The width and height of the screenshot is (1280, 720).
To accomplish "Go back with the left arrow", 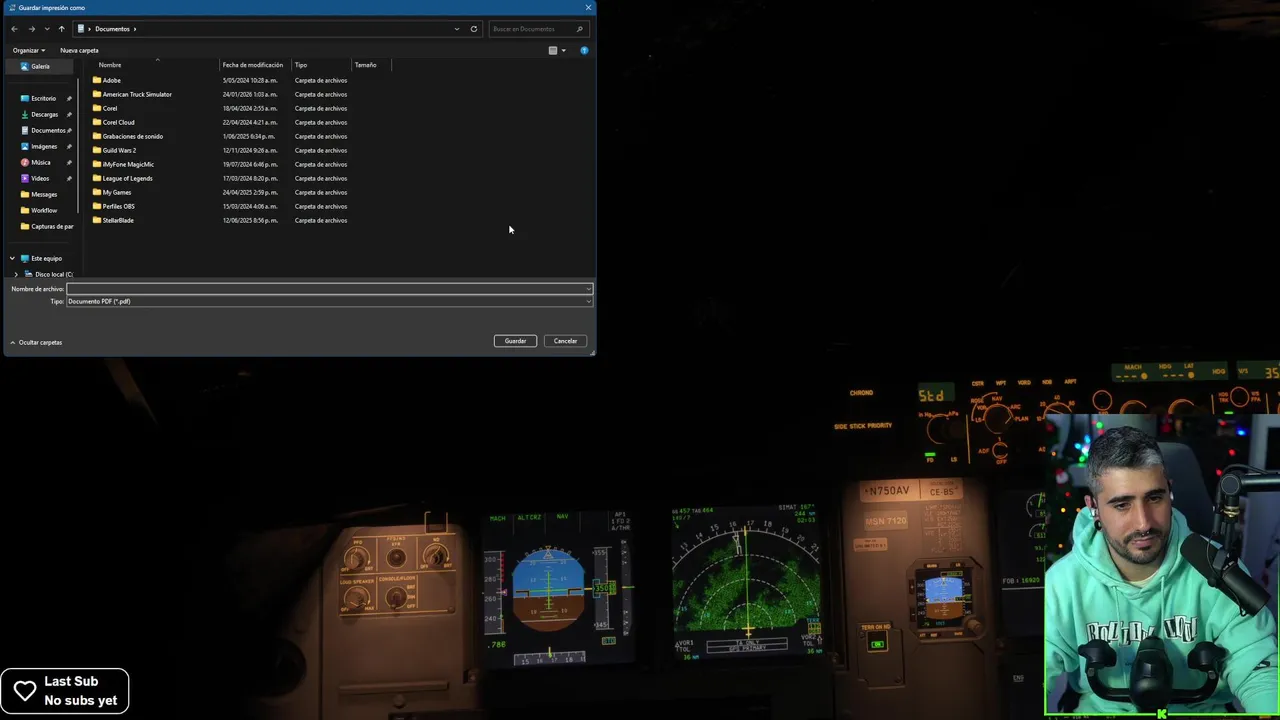I will tap(14, 29).
